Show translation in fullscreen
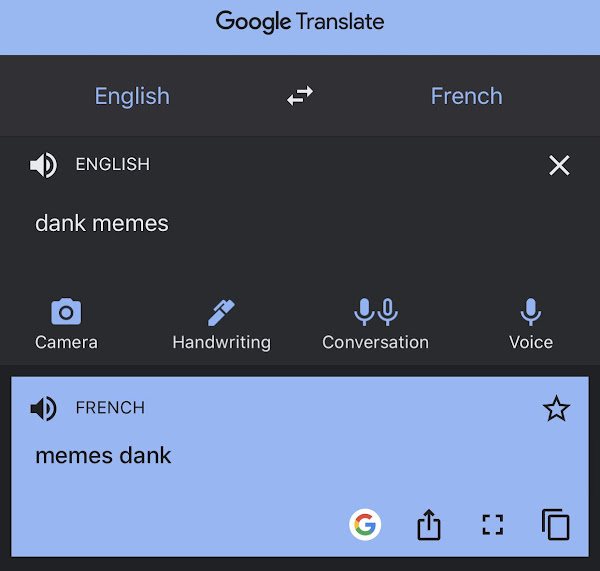Image resolution: width=600 pixels, height=571 pixels. 492,525
